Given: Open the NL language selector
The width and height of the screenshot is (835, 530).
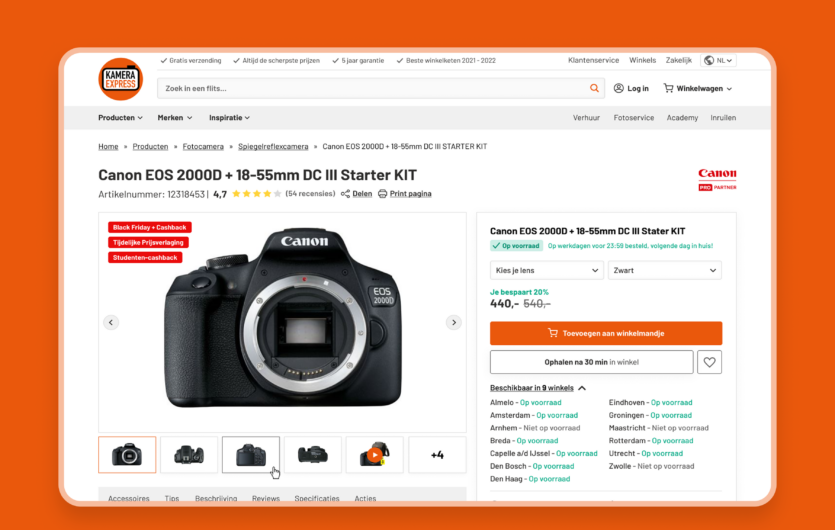Looking at the screenshot, I should point(718,60).
